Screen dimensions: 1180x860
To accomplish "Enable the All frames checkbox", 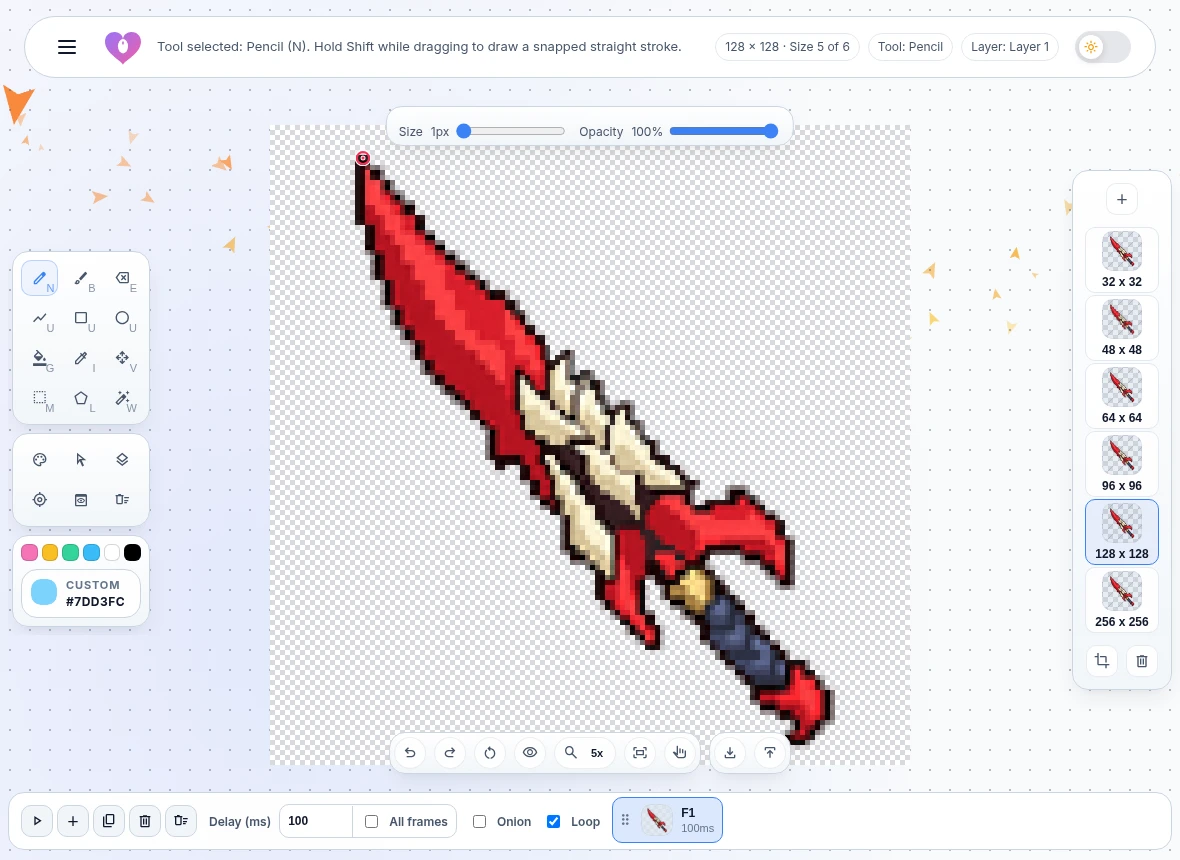I will point(372,822).
